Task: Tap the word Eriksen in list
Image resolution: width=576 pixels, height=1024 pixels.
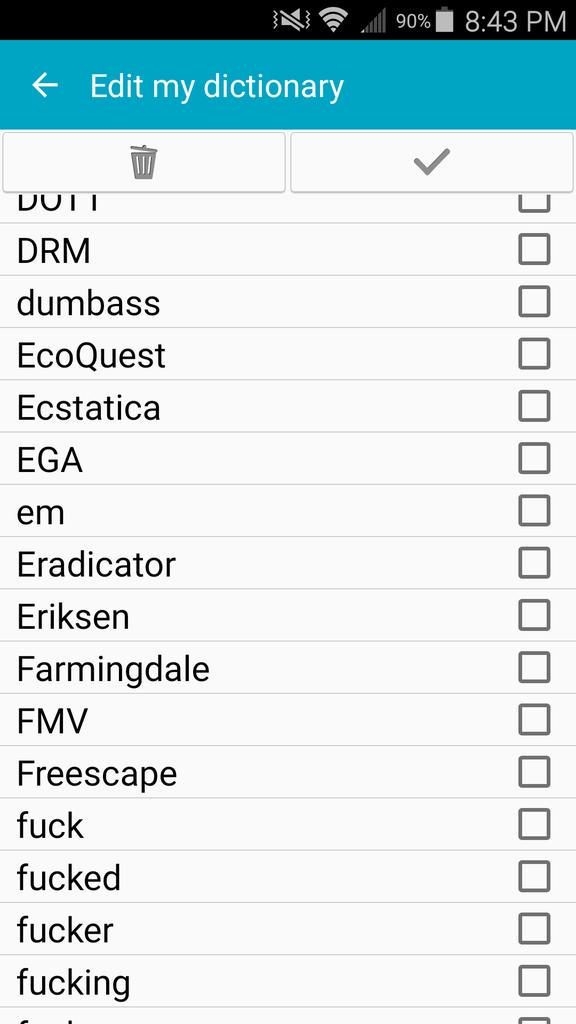Action: click(x=73, y=617)
